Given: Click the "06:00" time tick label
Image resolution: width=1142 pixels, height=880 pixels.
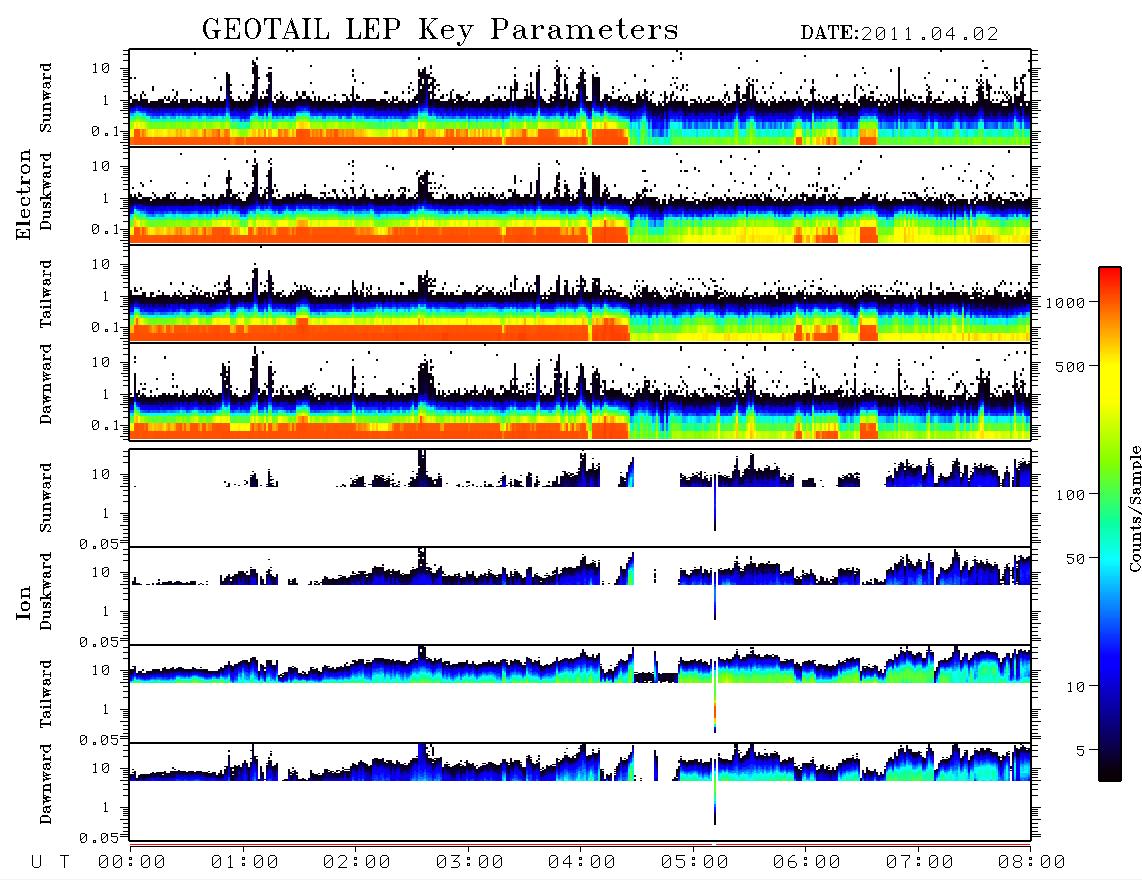Looking at the screenshot, I should pyautogui.click(x=807, y=863).
